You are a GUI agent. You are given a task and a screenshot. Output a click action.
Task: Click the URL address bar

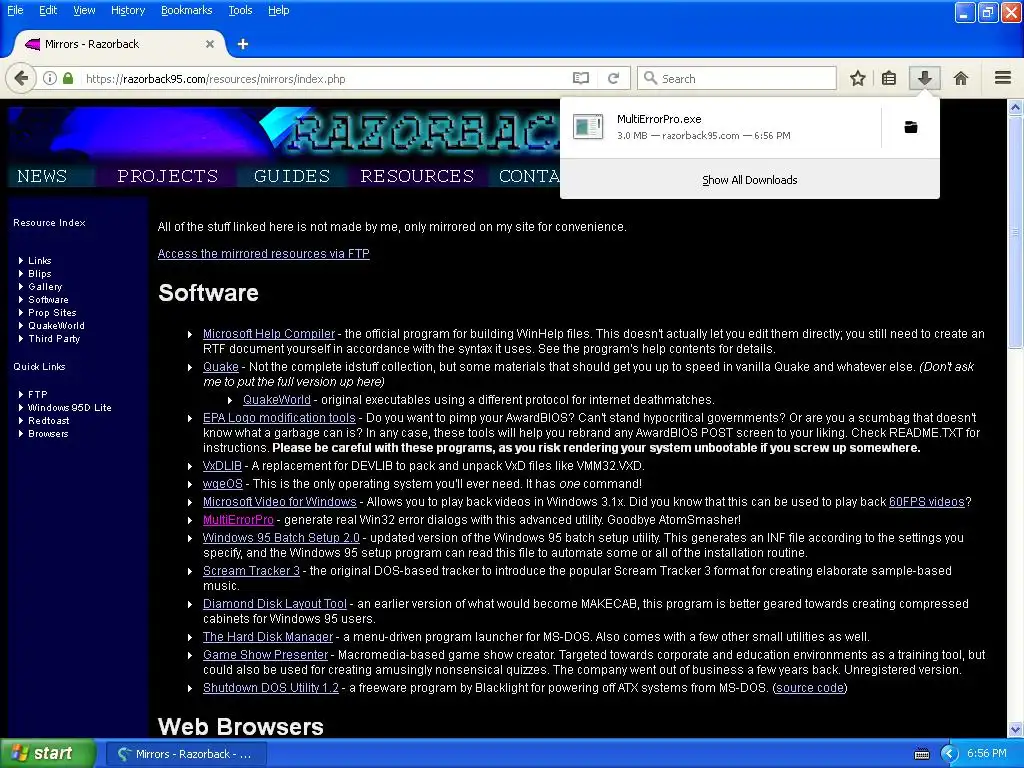[x=327, y=78]
